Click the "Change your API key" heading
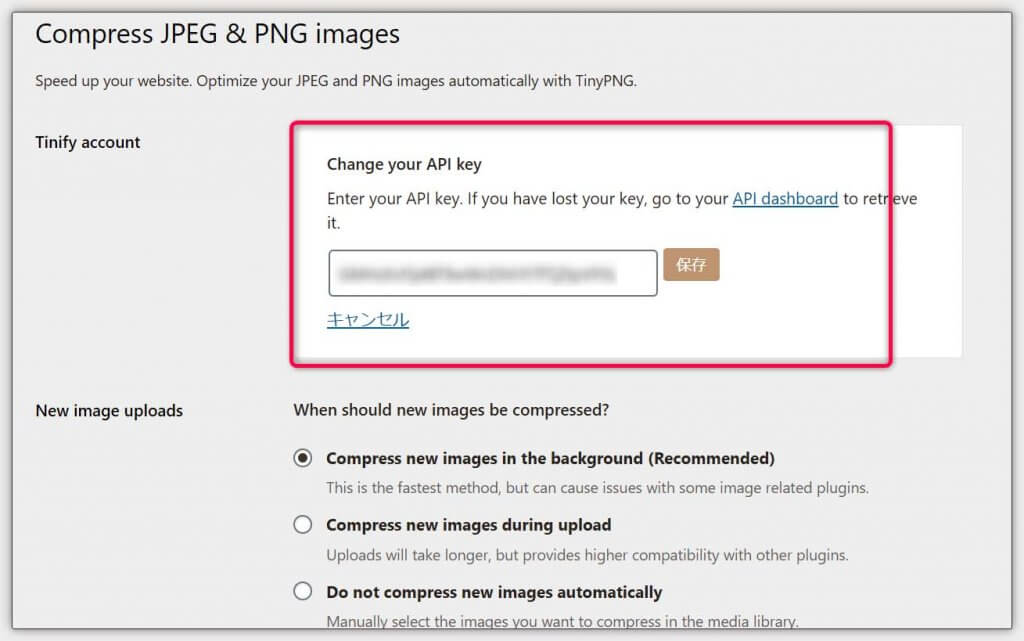This screenshot has height=641, width=1024. pyautogui.click(x=404, y=164)
